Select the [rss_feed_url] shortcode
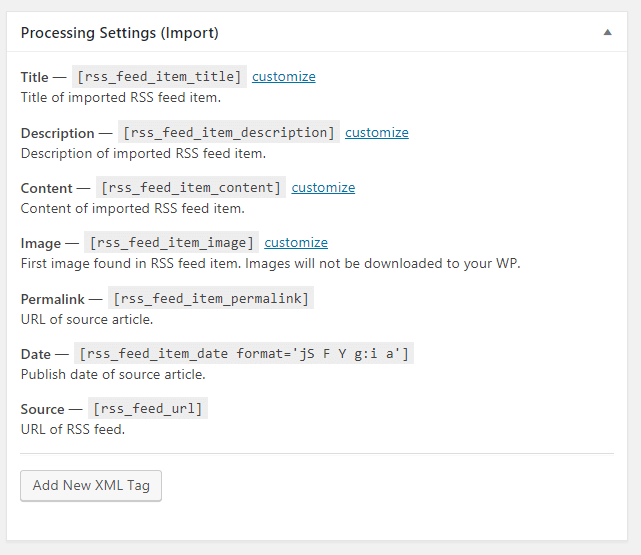This screenshot has width=641, height=555. (x=149, y=408)
